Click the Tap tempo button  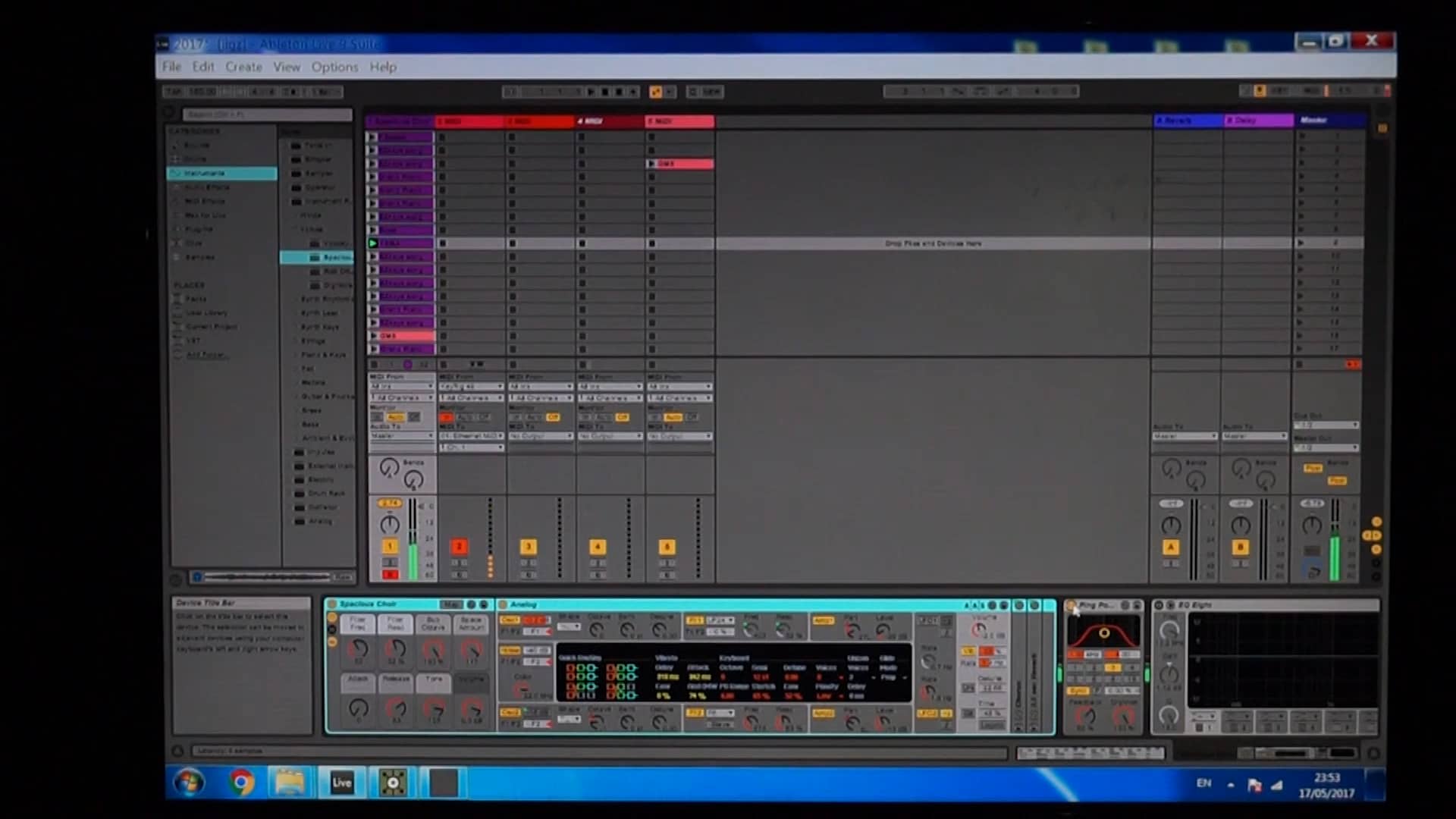[x=176, y=92]
